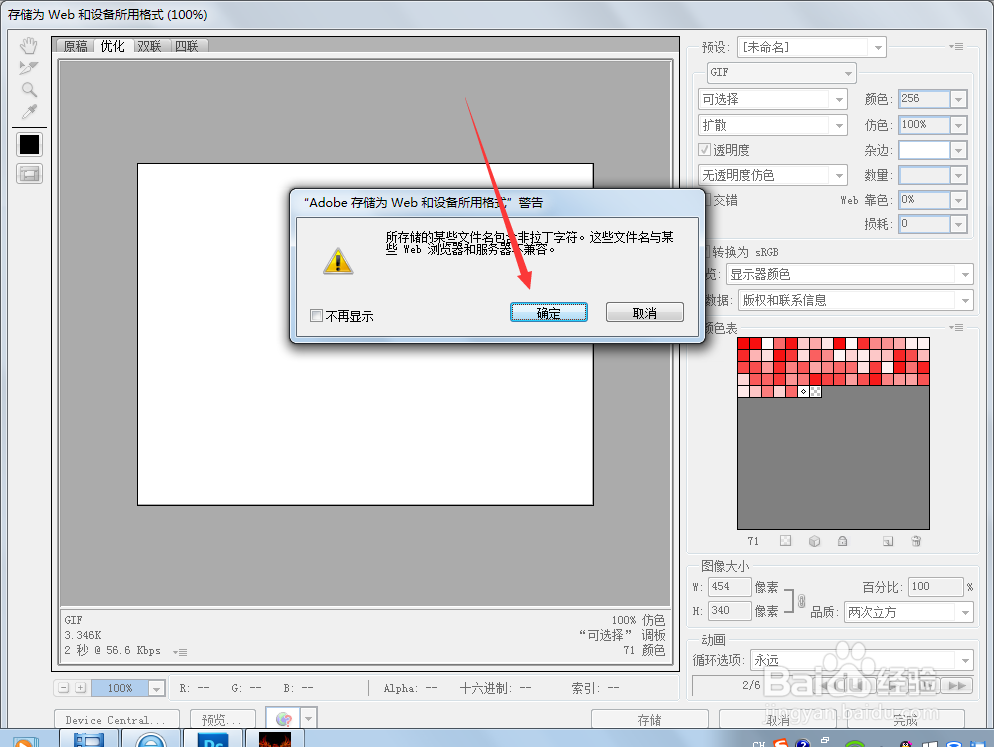This screenshot has height=747, width=994.
Task: Switch to the 双联 tab
Action: (x=150, y=46)
